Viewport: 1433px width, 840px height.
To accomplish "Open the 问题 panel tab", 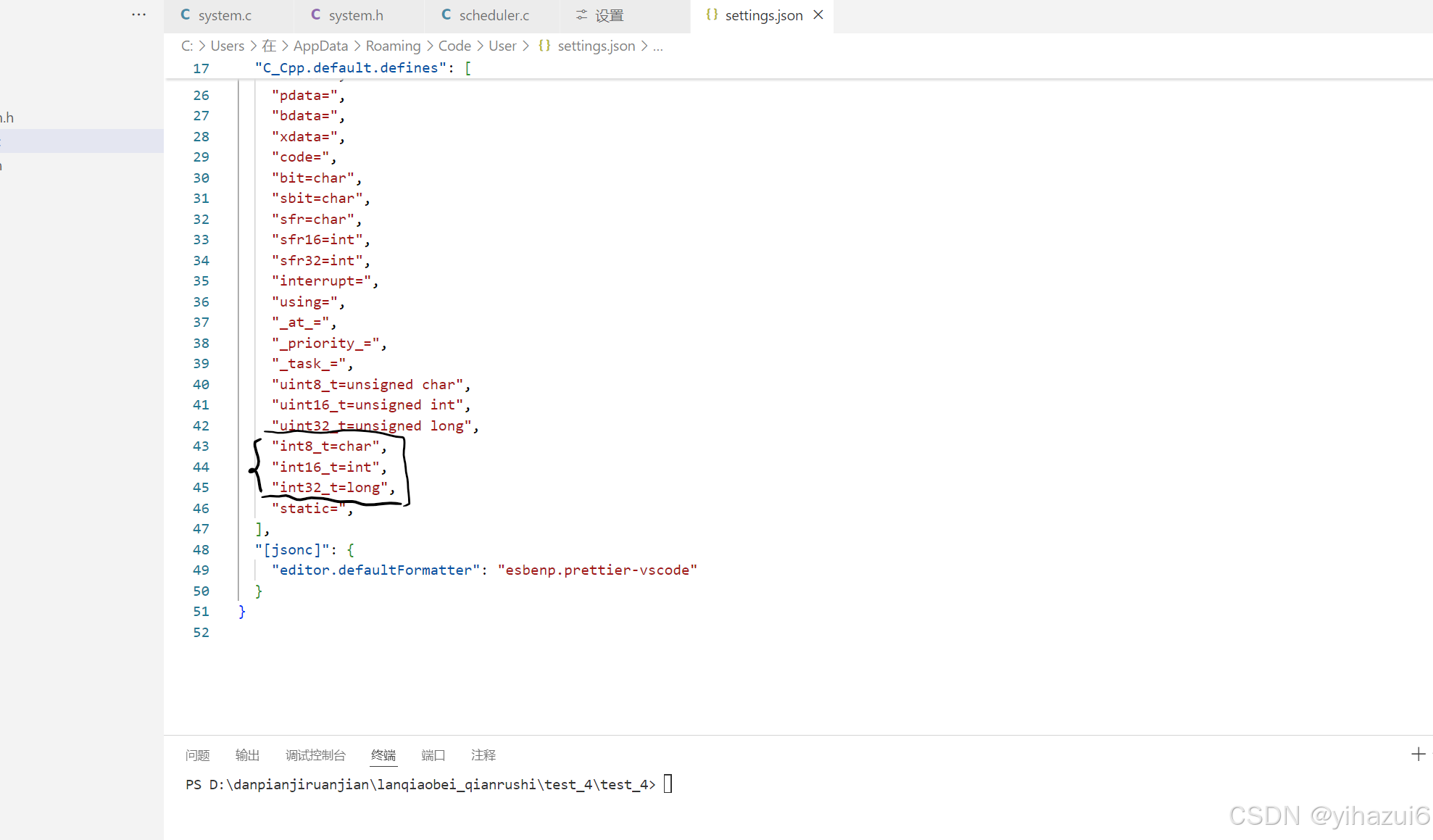I will pyautogui.click(x=197, y=755).
